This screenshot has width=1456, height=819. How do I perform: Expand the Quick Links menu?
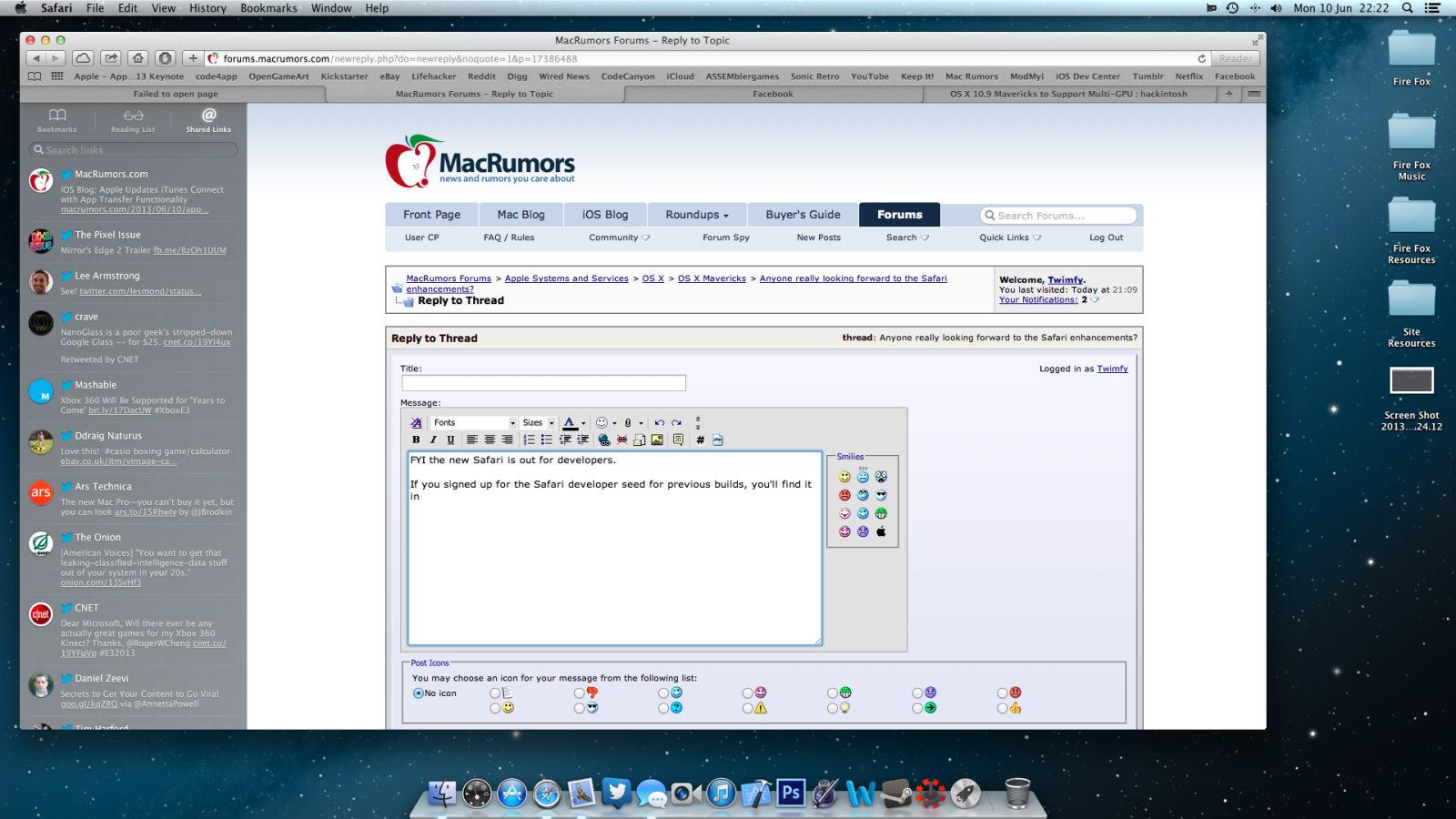point(1010,238)
